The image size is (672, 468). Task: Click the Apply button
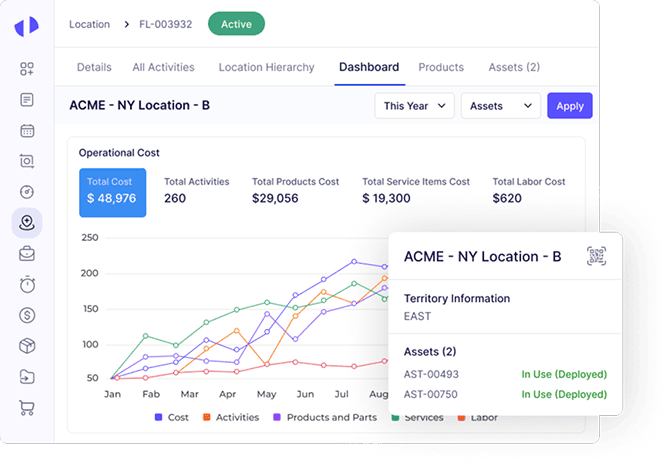coord(570,106)
